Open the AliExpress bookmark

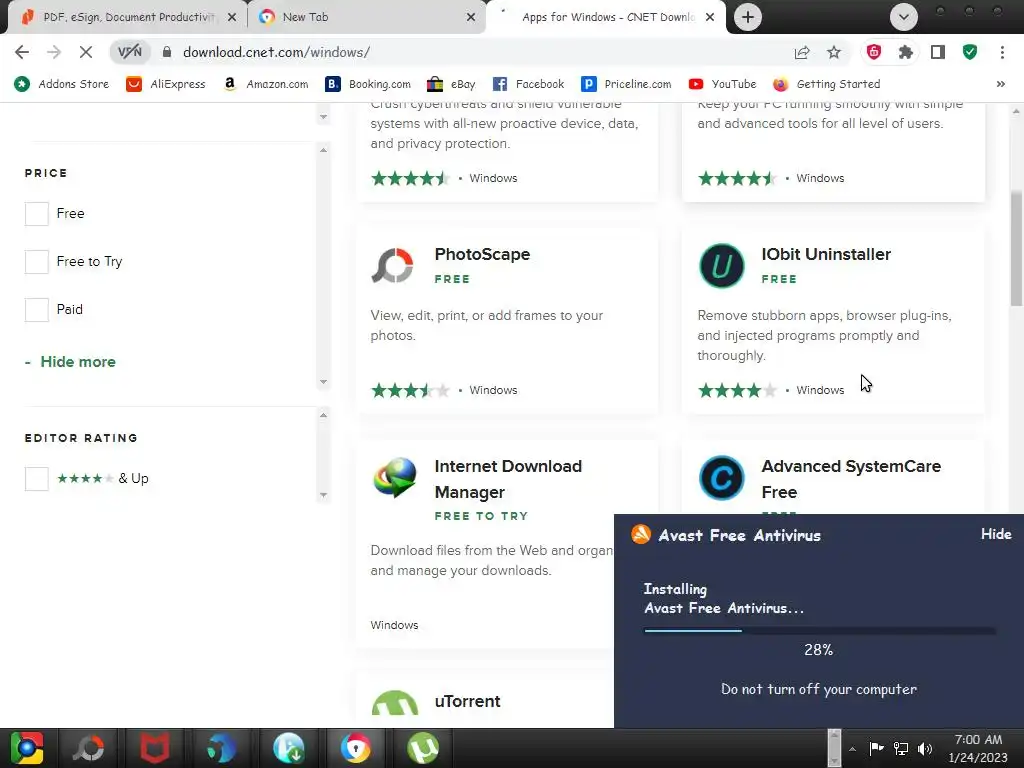coord(166,84)
